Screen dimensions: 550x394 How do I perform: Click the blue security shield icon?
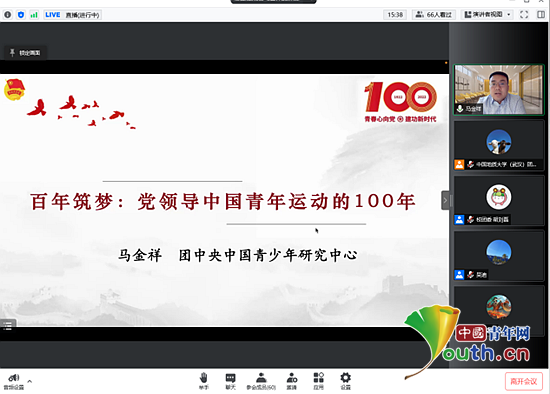21,15
